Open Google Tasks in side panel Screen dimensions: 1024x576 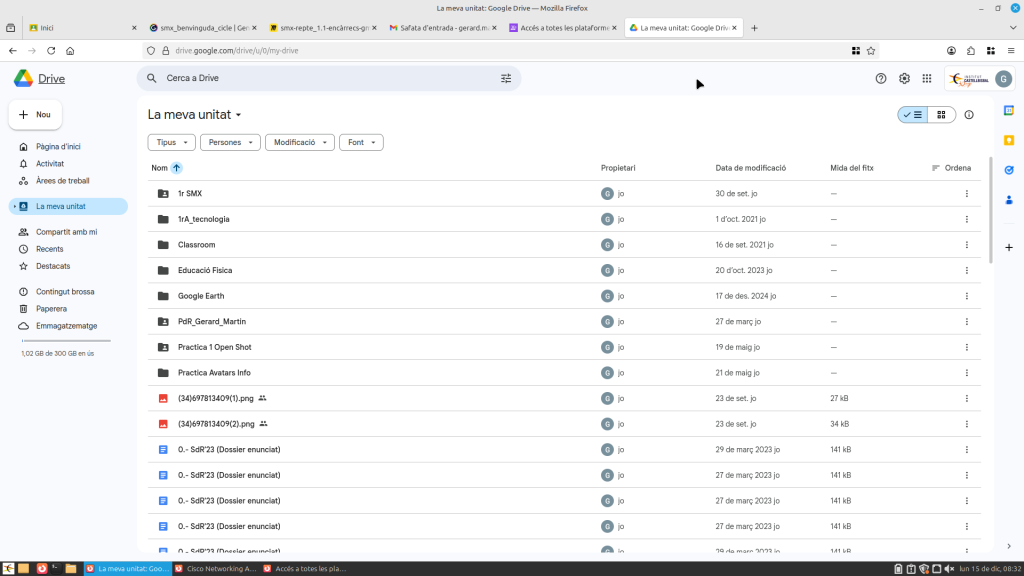(1009, 170)
